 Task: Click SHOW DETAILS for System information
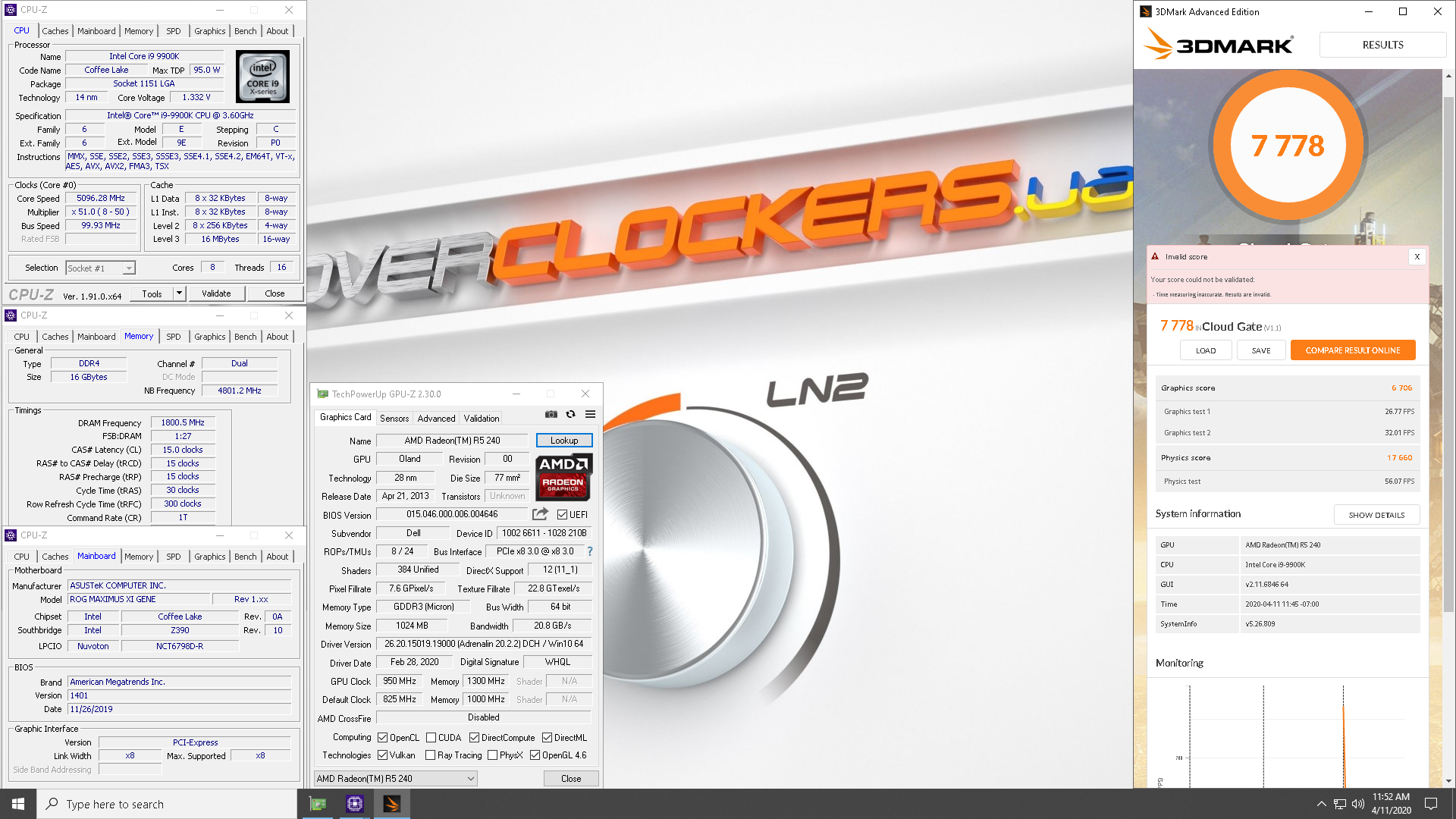pyautogui.click(x=1376, y=515)
